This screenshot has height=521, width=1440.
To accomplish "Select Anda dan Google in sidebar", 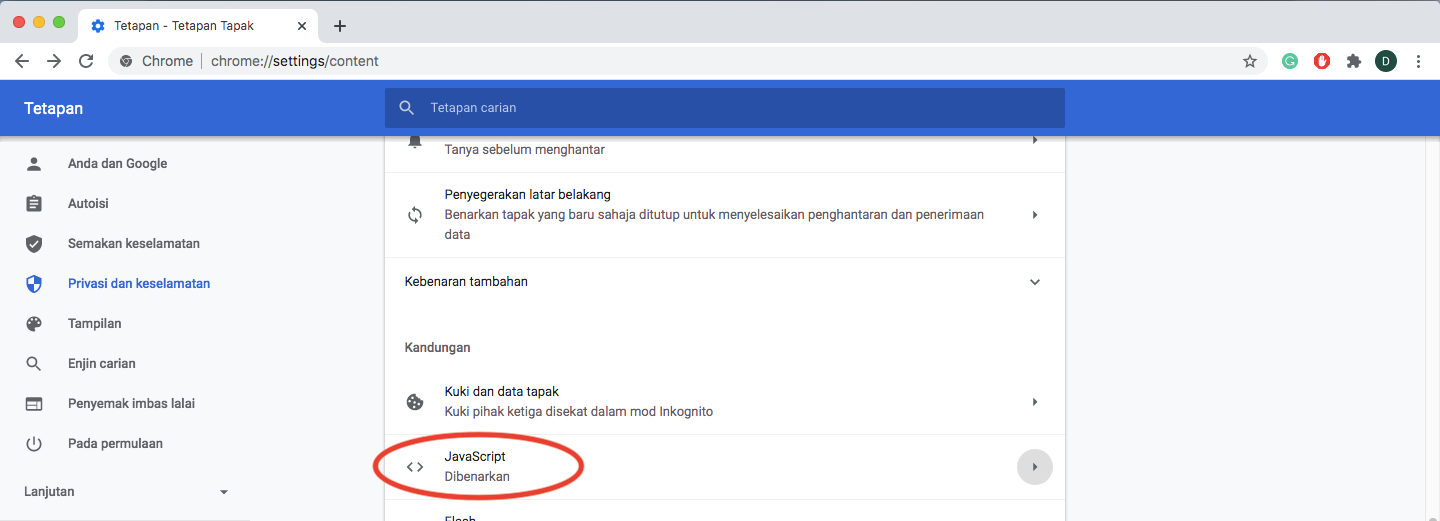I will click(117, 164).
